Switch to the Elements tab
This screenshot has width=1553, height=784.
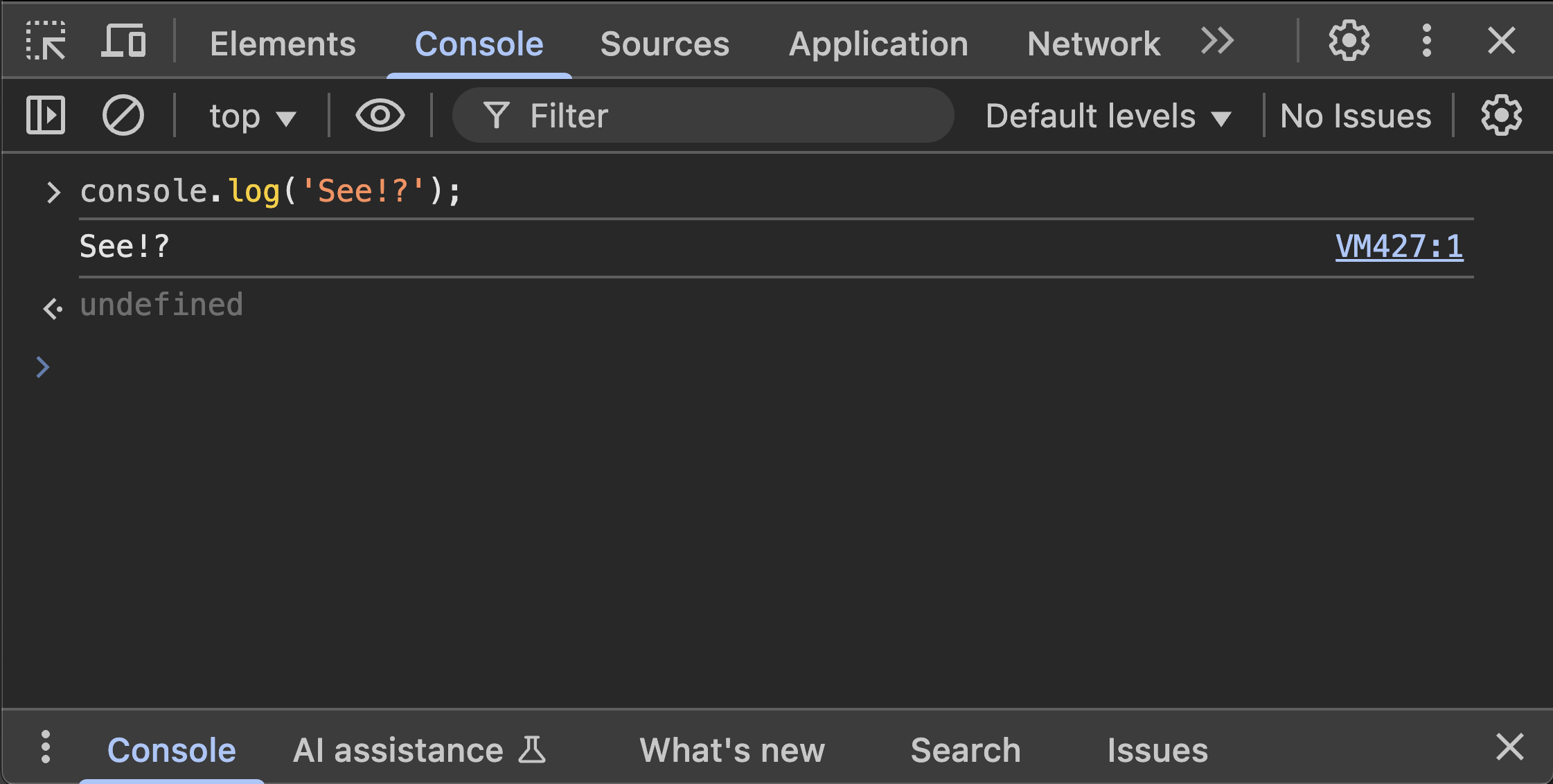(283, 44)
